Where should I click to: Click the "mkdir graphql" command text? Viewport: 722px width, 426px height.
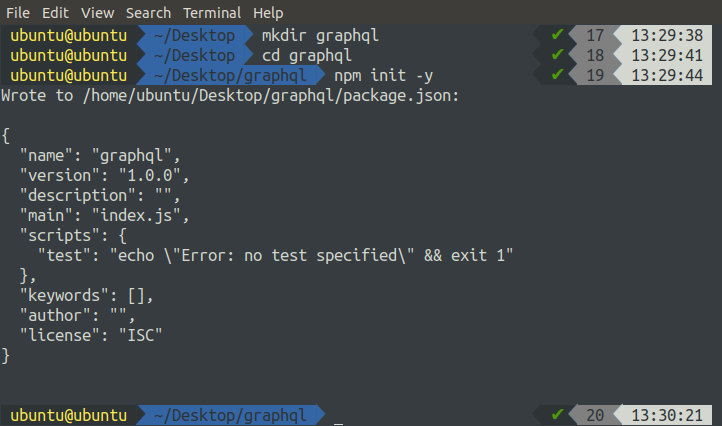point(320,35)
